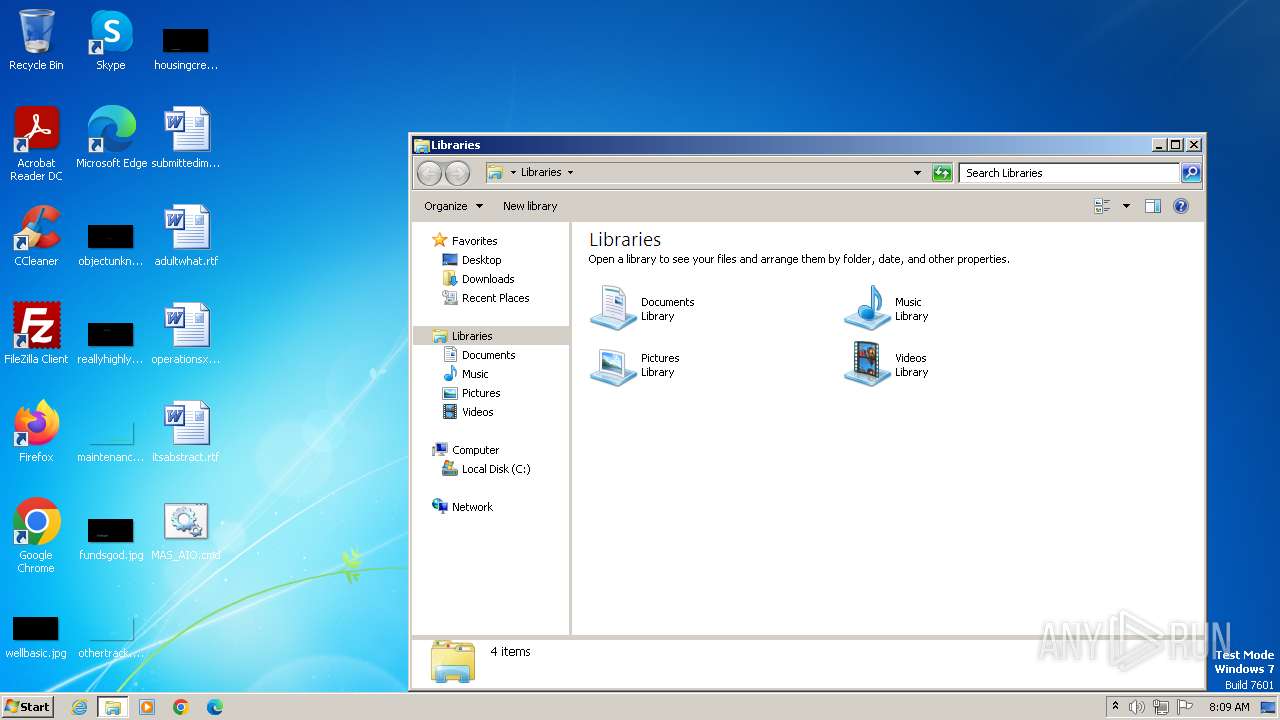This screenshot has width=1280, height=720.
Task: Select Favorites in navigation pane
Action: pos(474,241)
